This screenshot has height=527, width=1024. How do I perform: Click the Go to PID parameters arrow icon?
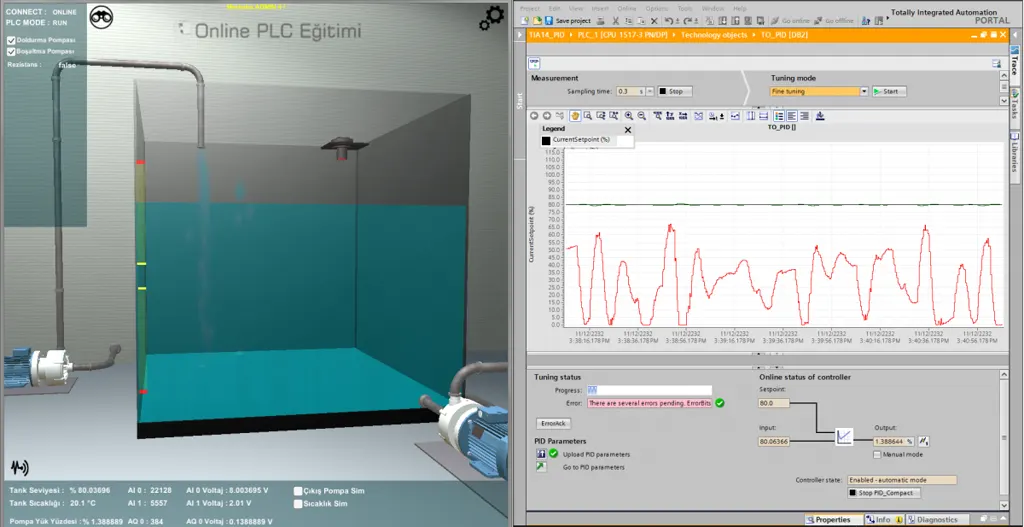541,467
